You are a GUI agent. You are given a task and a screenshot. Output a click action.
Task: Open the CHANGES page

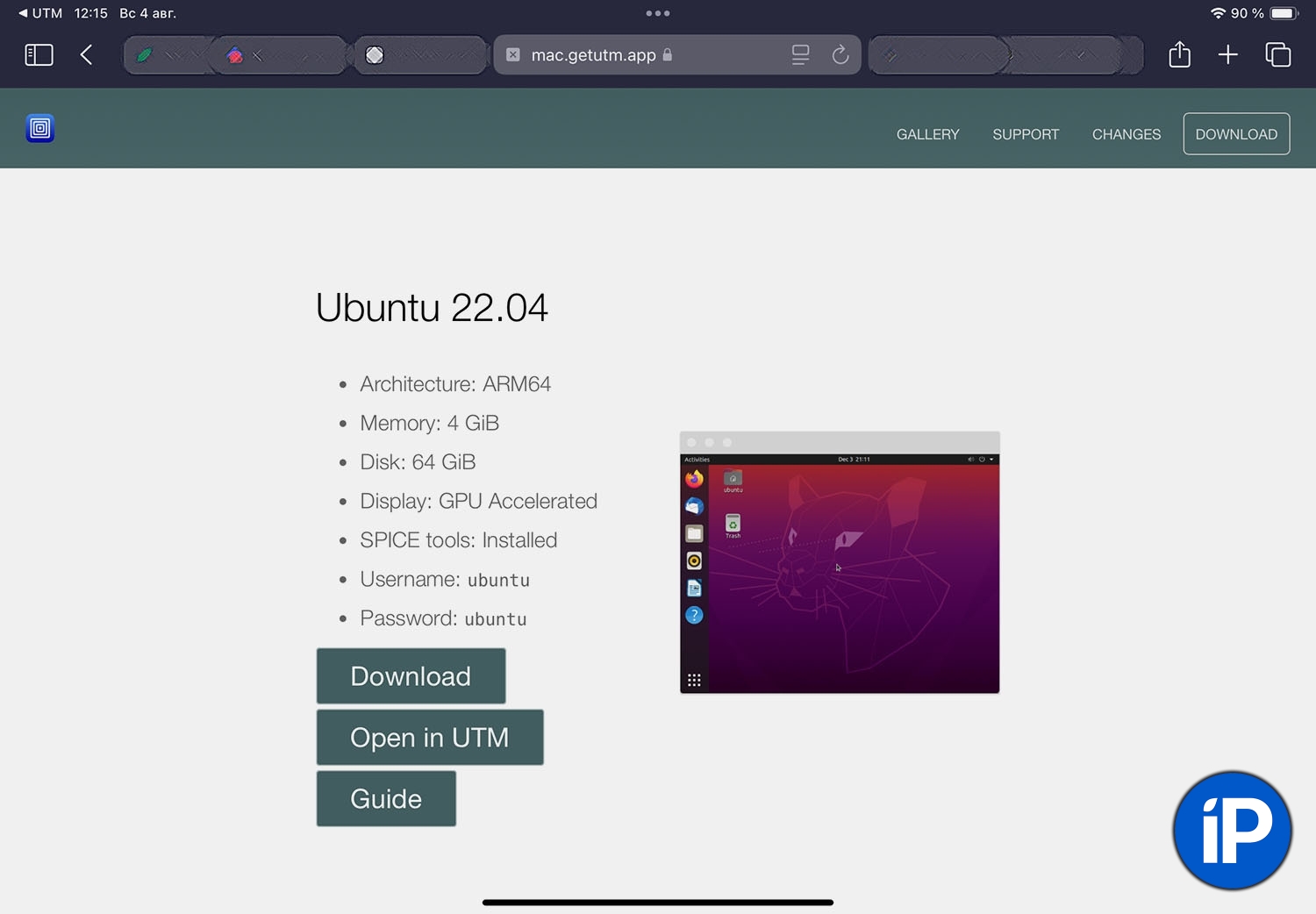pos(1126,134)
